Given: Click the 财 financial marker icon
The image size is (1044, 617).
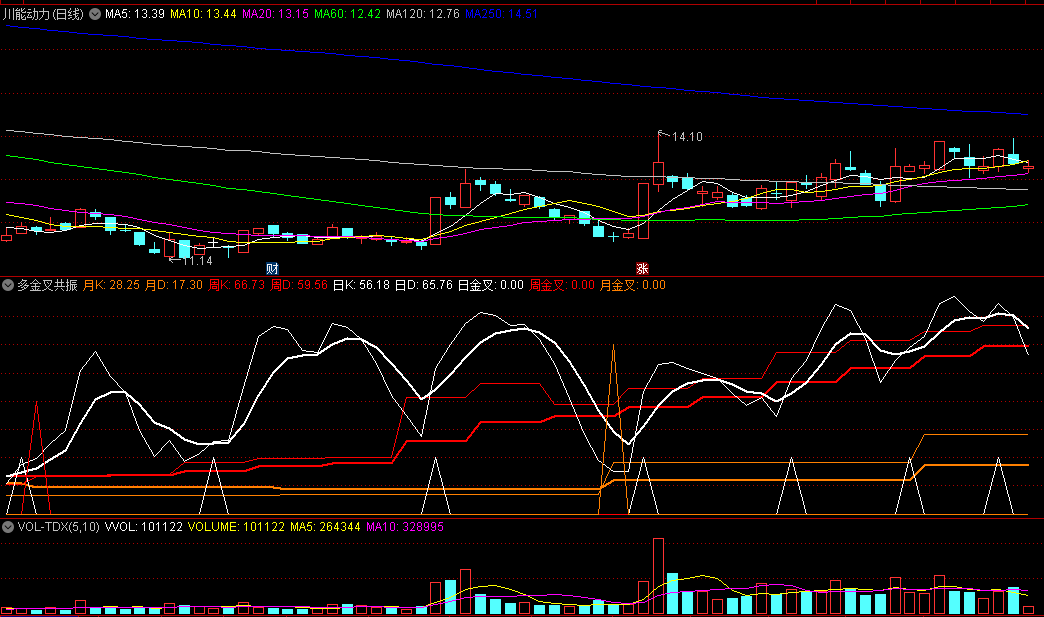Looking at the screenshot, I should pyautogui.click(x=272, y=268).
